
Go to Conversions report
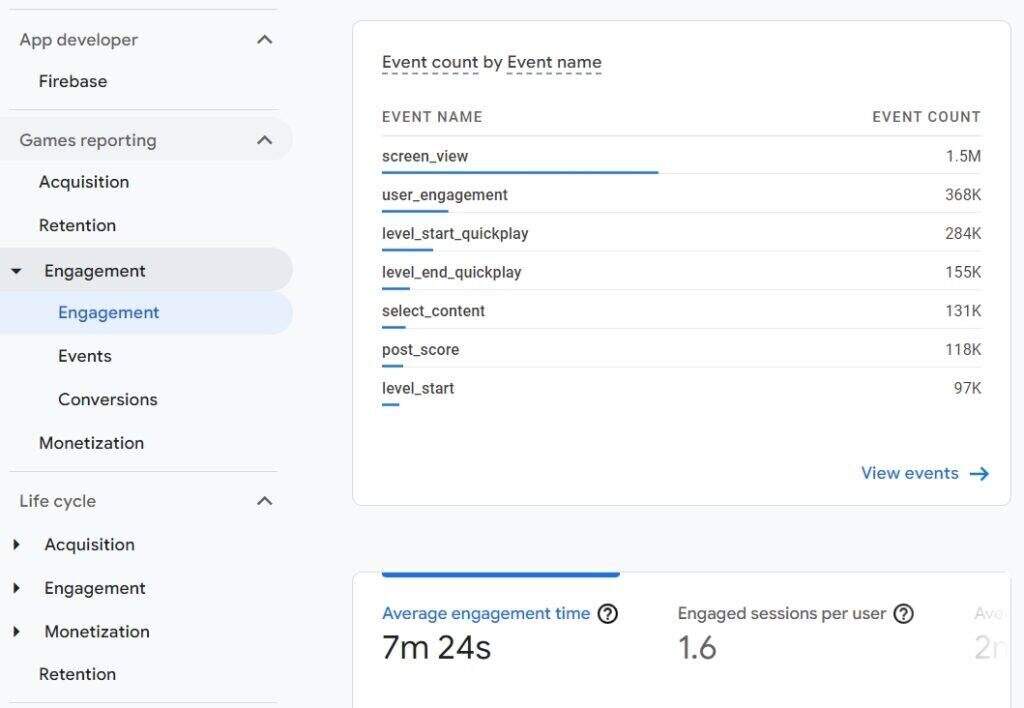(108, 400)
